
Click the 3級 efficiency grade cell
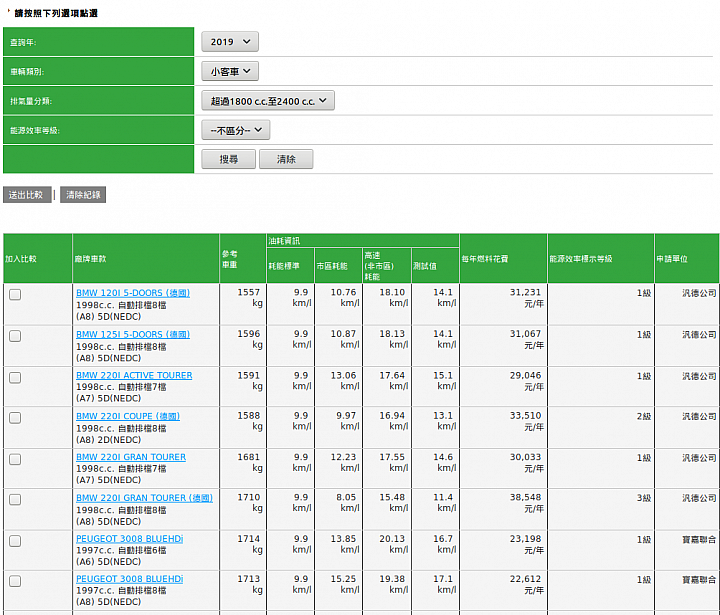601,509
